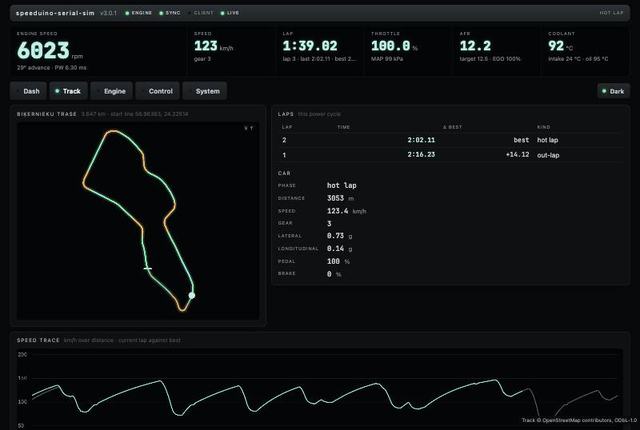This screenshot has height=430, width=640.
Task: Click the BRAKE value 0 %
Action: point(333,274)
